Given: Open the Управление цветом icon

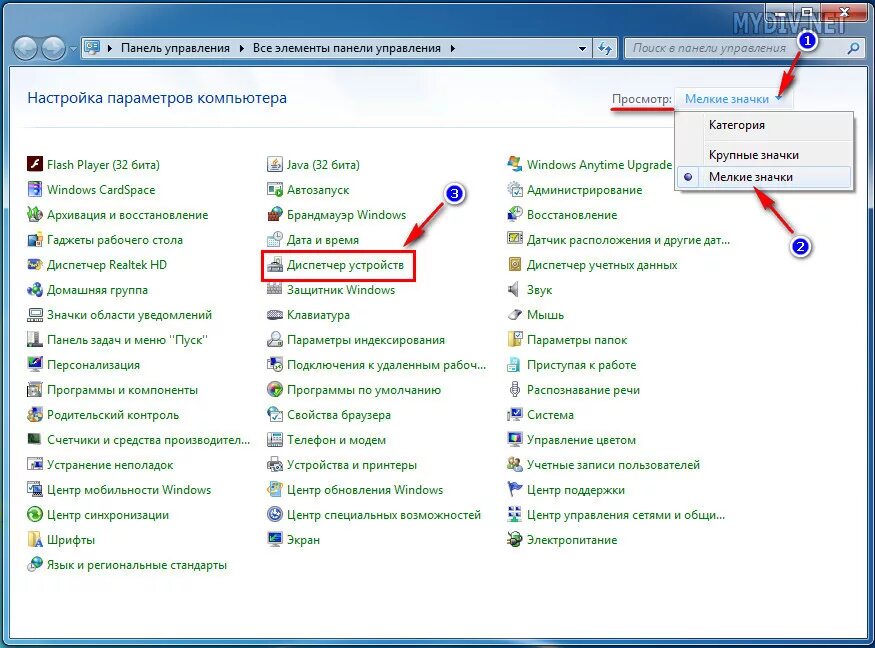Looking at the screenshot, I should [515, 439].
